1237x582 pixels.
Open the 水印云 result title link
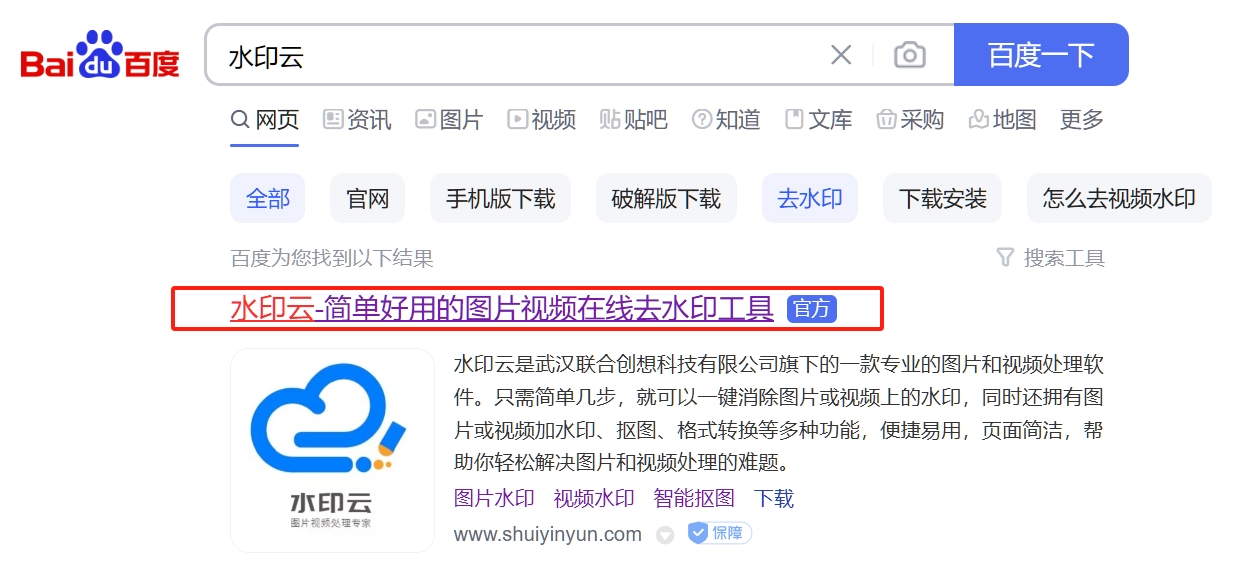click(501, 309)
